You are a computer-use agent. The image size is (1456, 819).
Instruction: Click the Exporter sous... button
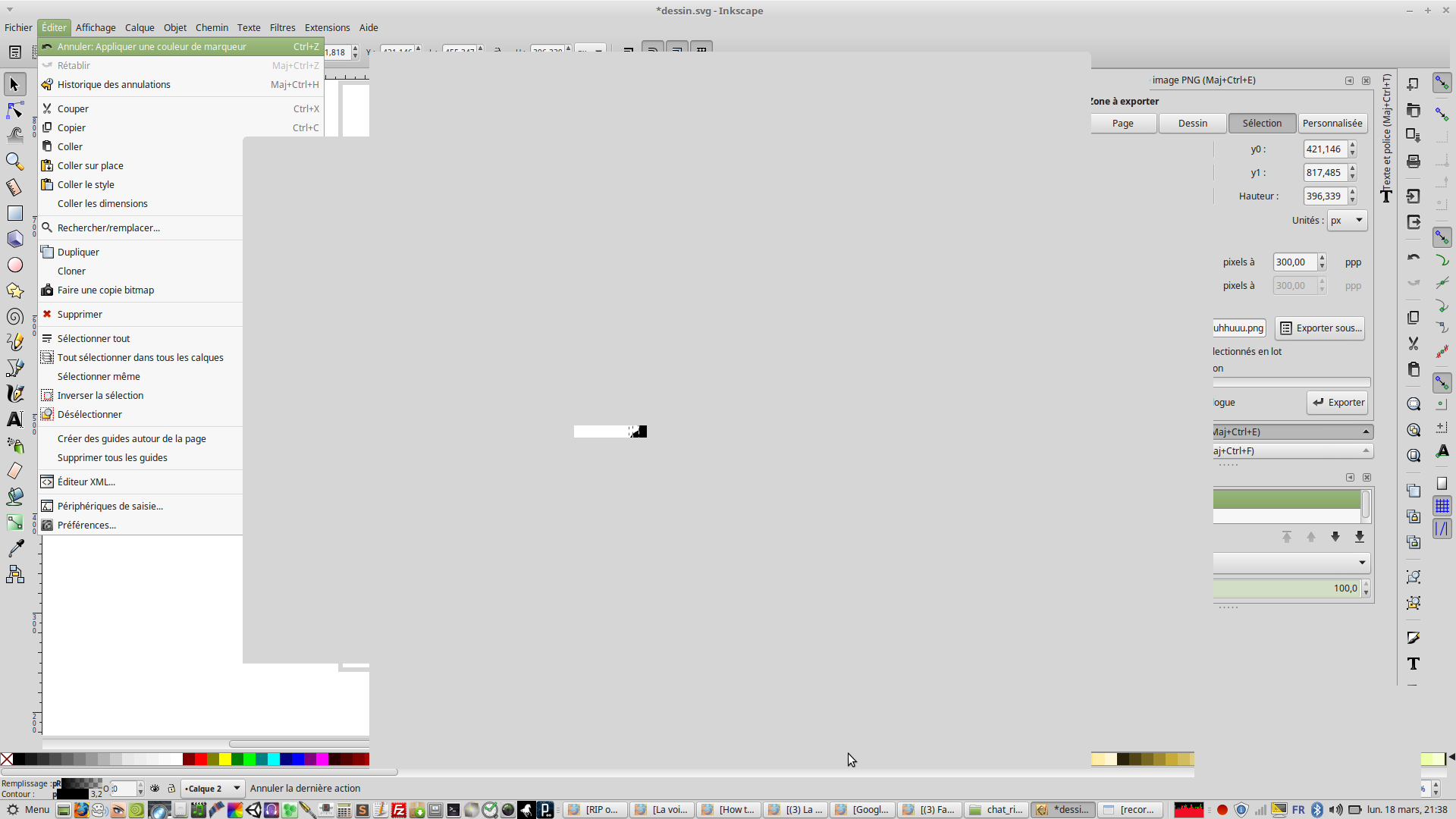point(1320,328)
